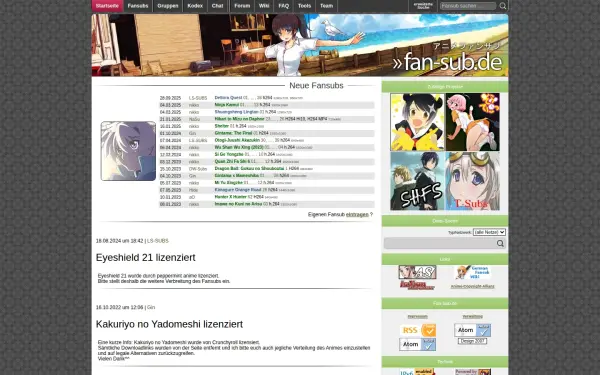Open the red logo banner below the A.S. banner

click(417, 285)
